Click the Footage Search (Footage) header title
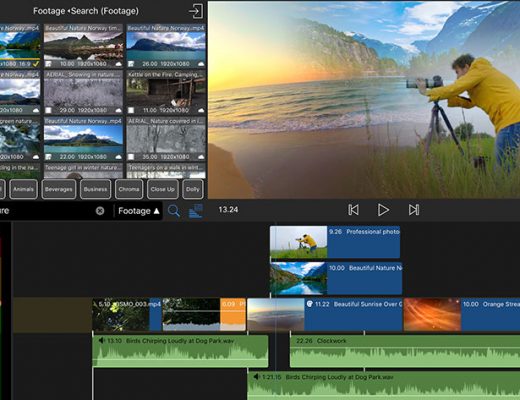The image size is (520, 400). pos(86,11)
